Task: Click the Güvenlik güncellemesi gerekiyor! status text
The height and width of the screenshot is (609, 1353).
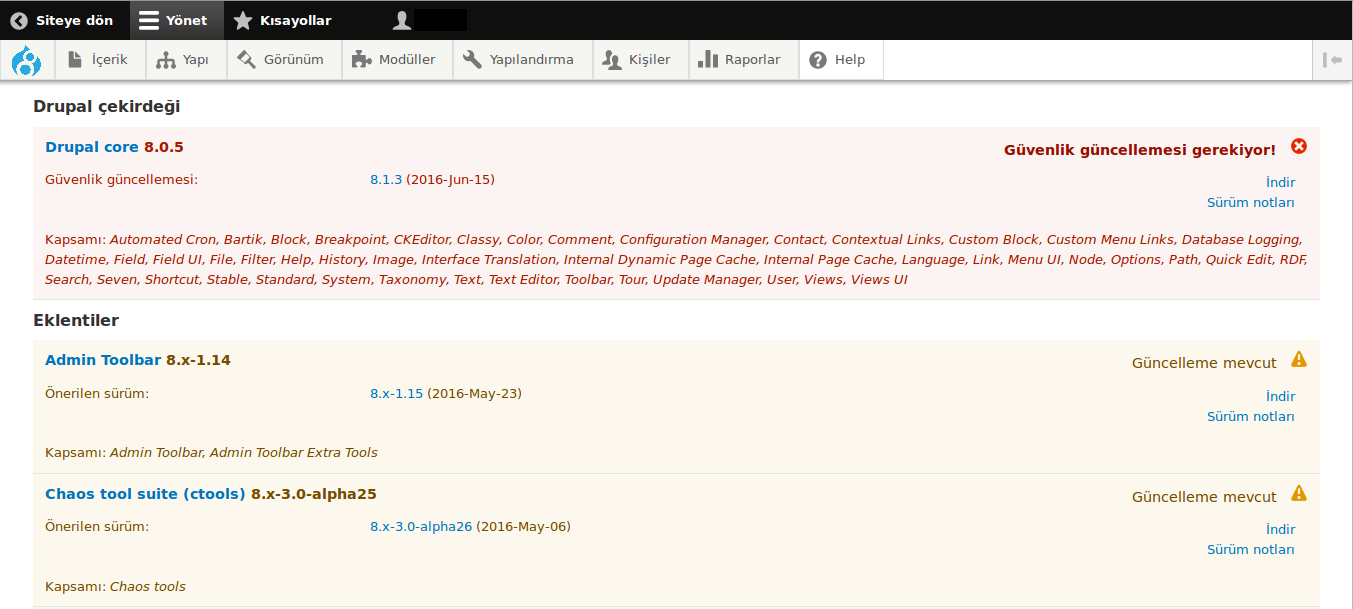Action: pos(1140,150)
